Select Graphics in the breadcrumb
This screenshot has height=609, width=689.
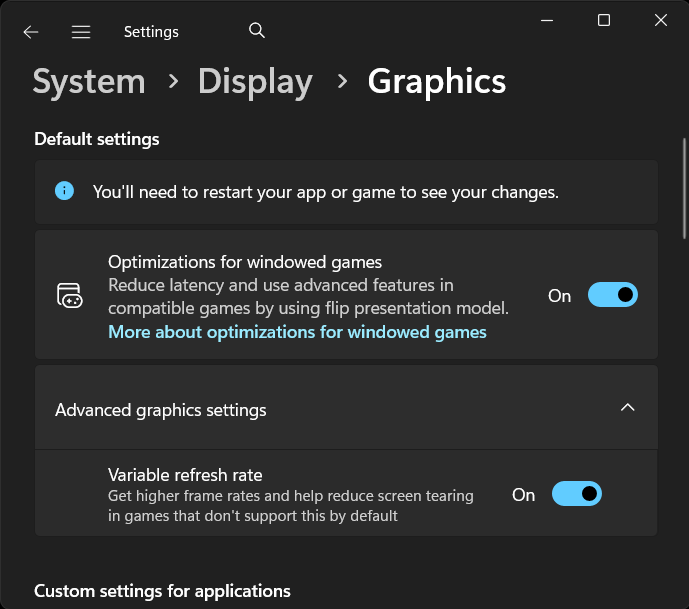click(436, 82)
